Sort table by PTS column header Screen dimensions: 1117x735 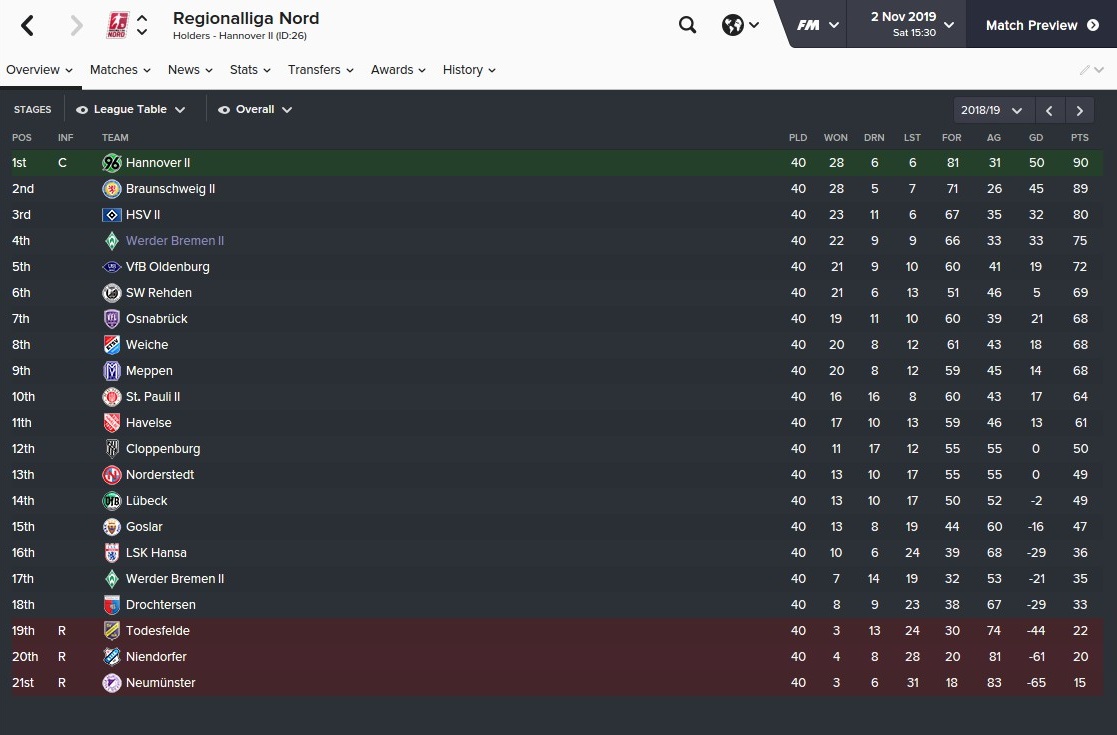[x=1079, y=137]
